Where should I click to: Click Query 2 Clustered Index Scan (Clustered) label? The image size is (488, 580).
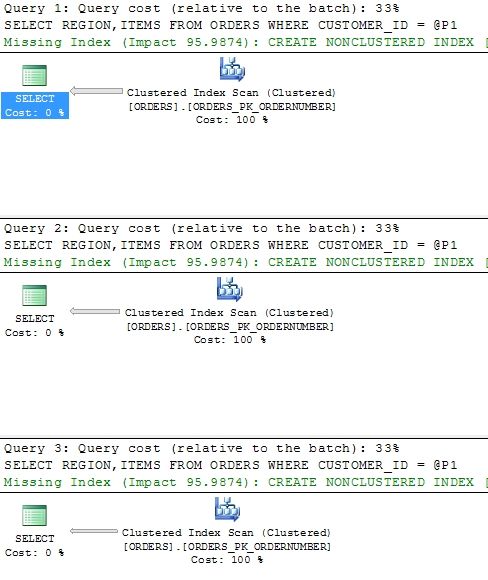click(x=229, y=313)
